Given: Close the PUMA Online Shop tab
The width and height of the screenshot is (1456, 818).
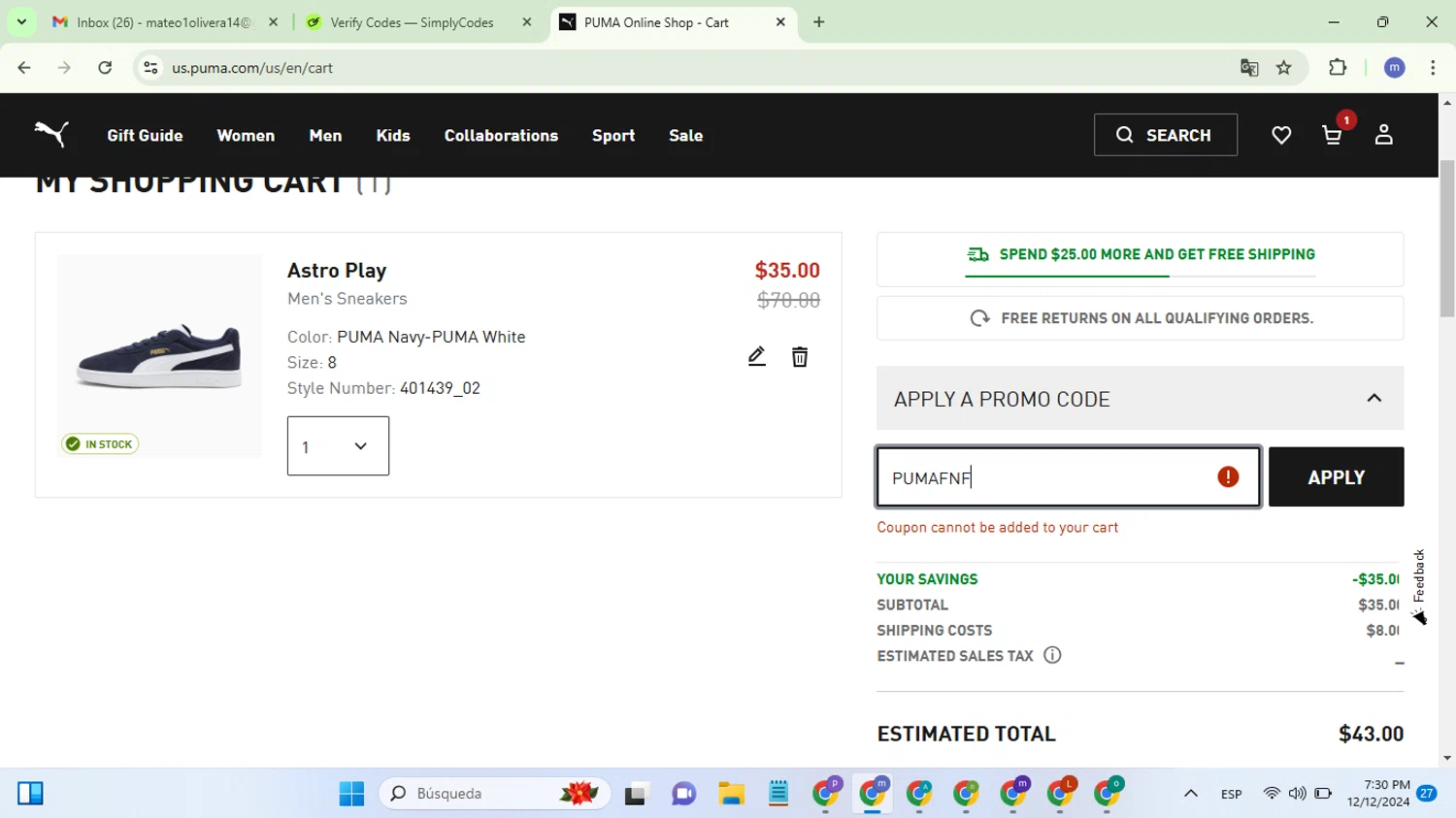Looking at the screenshot, I should pos(780,21).
